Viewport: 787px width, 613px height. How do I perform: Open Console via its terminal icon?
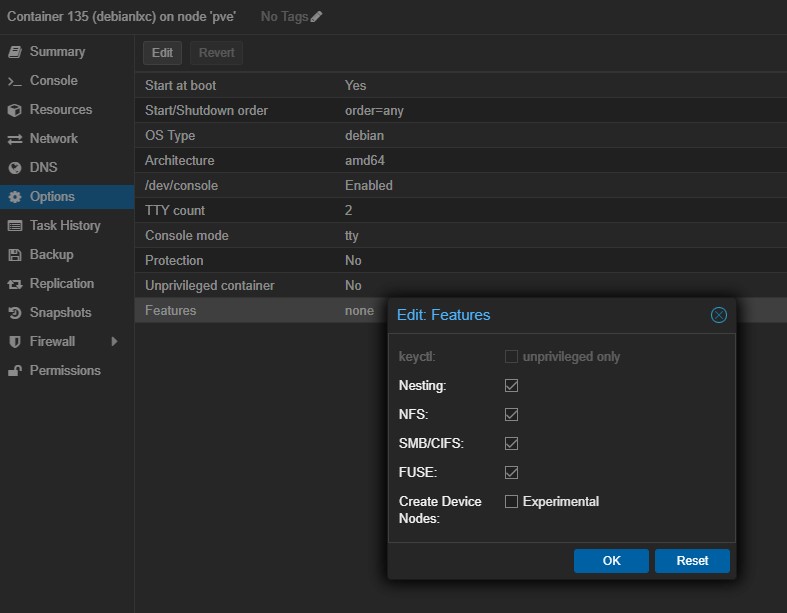point(15,81)
